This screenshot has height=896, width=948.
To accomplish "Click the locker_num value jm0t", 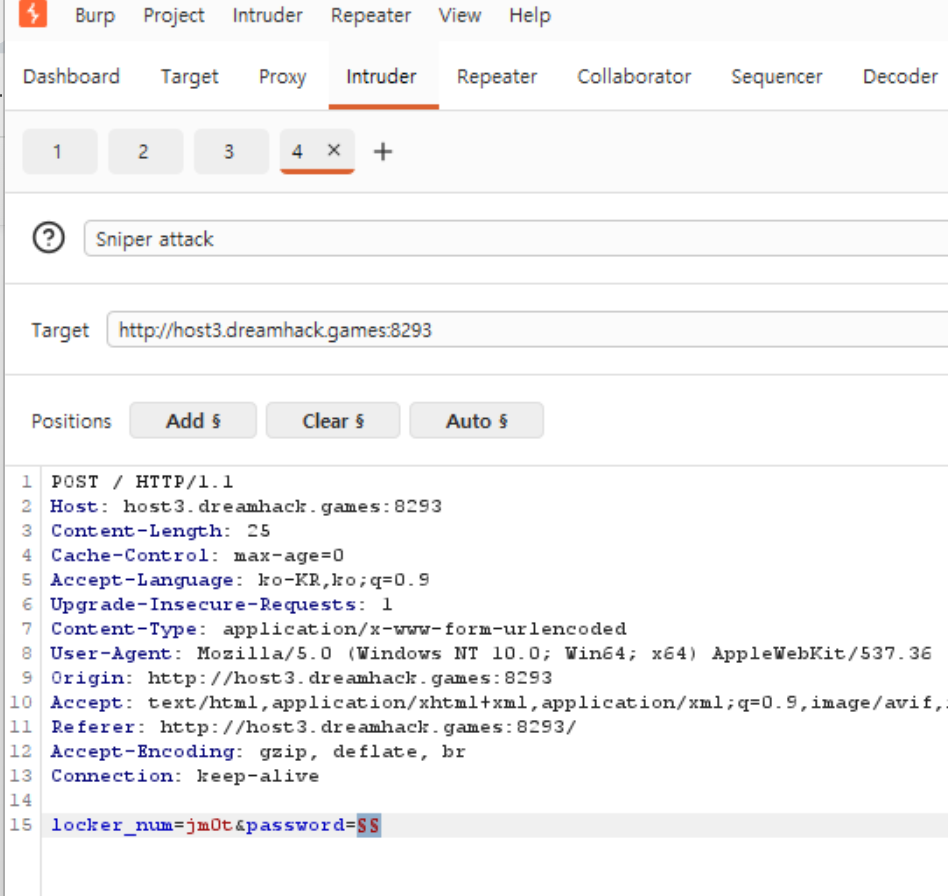I will (x=209, y=825).
